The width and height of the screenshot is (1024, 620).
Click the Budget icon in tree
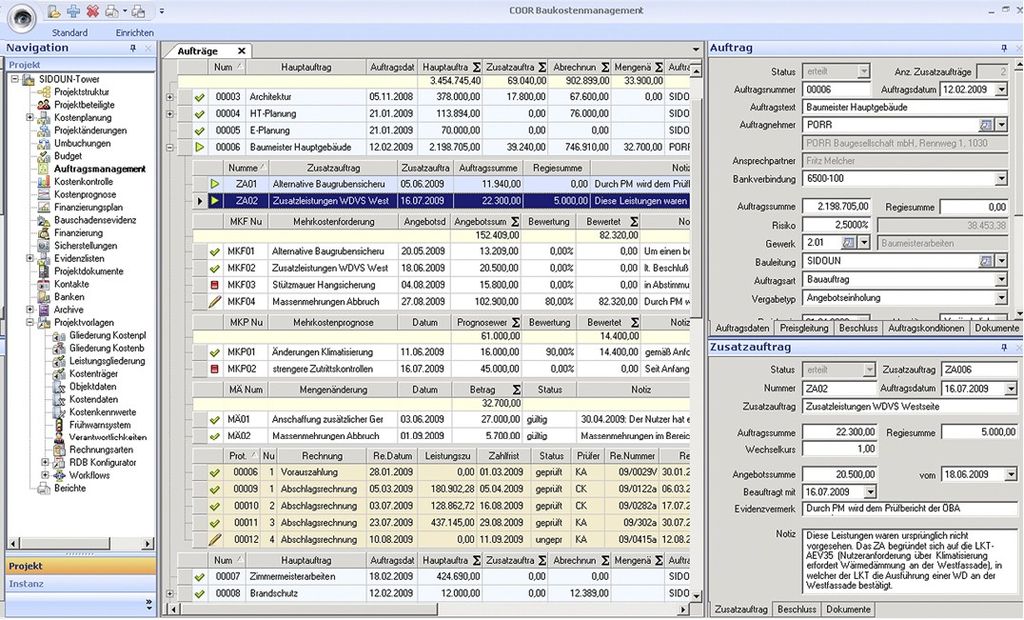pos(44,156)
